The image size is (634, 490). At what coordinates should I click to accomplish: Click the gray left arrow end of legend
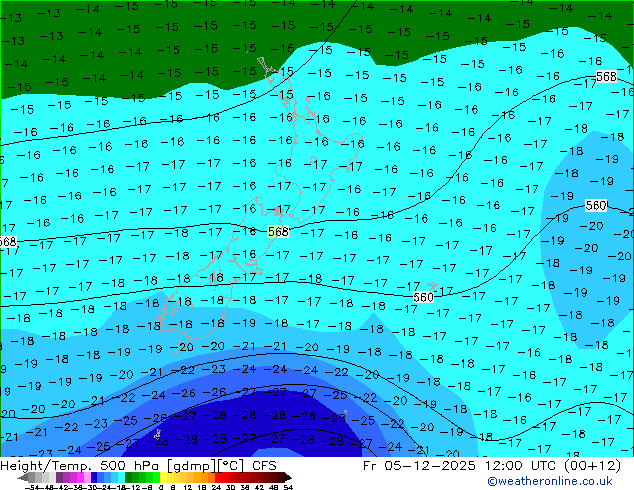[23, 477]
